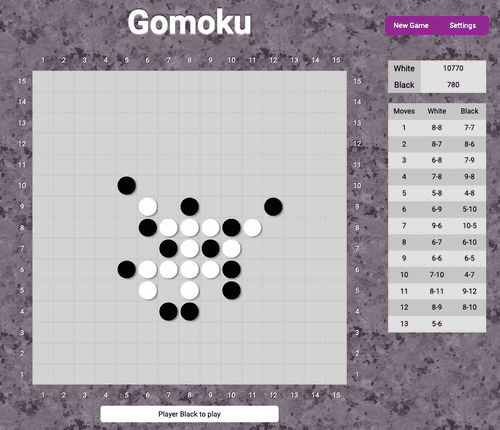Viewport: 500px width, 430px height.
Task: Click the white stone at column 7, row 6
Action: click(x=169, y=269)
